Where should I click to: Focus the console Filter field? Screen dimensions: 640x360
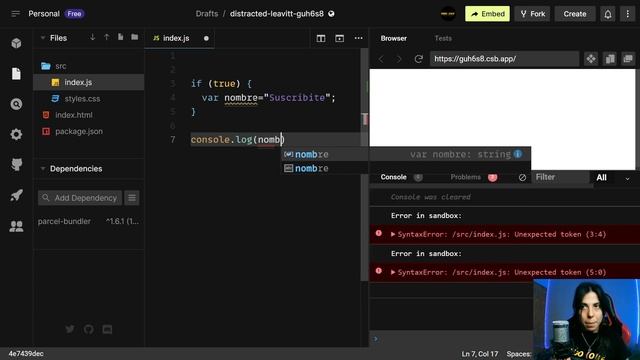[559, 177]
